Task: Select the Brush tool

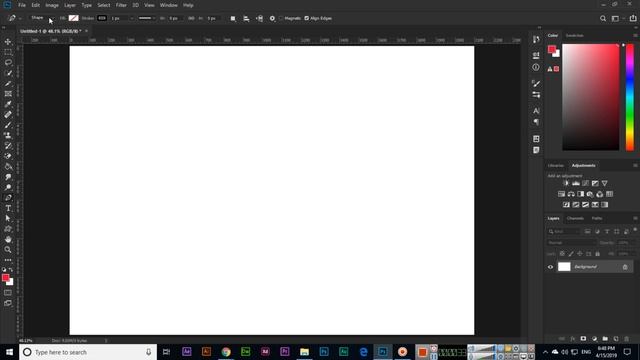Action: point(8,125)
